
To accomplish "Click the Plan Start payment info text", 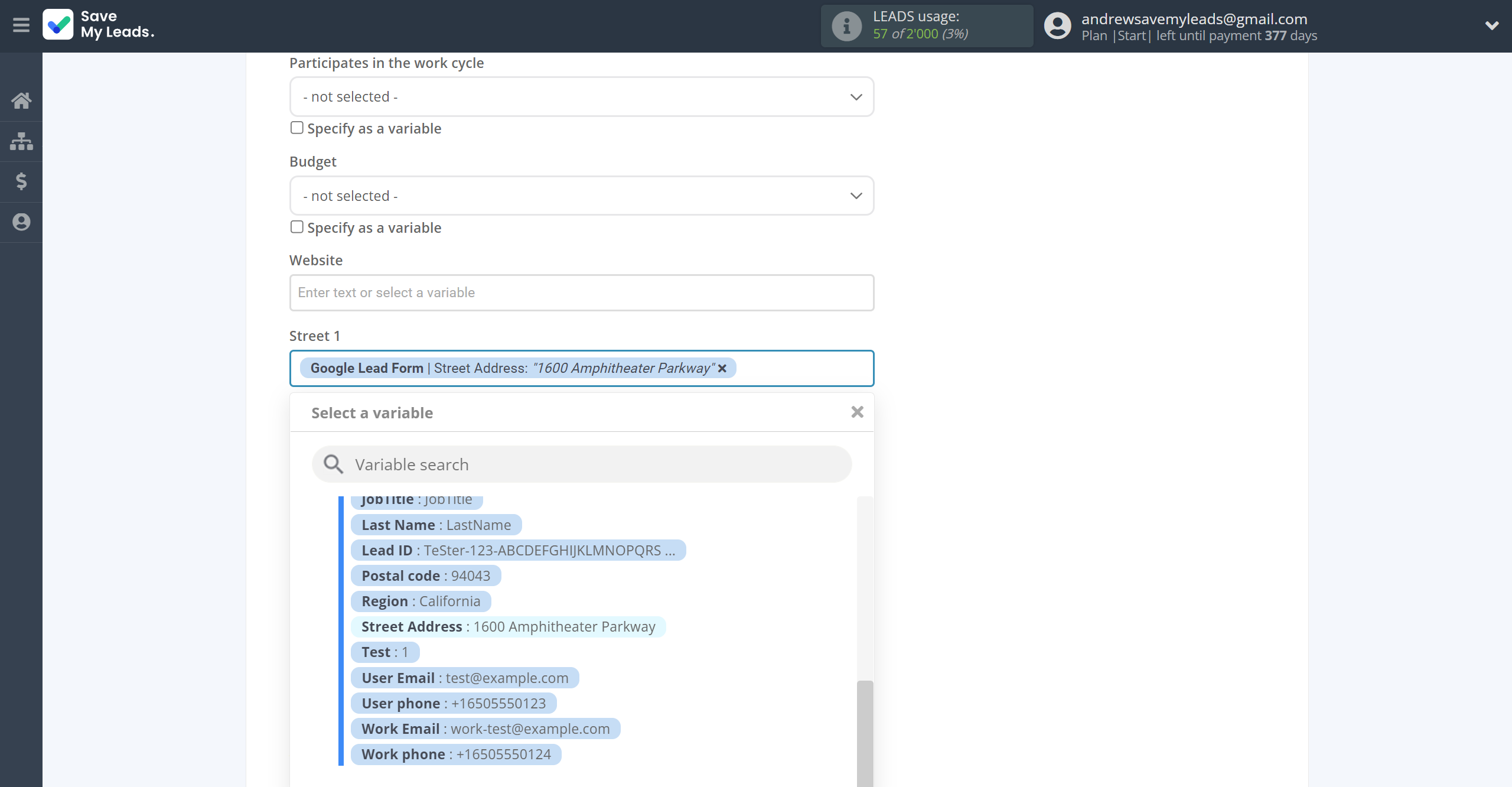I will tap(1199, 35).
